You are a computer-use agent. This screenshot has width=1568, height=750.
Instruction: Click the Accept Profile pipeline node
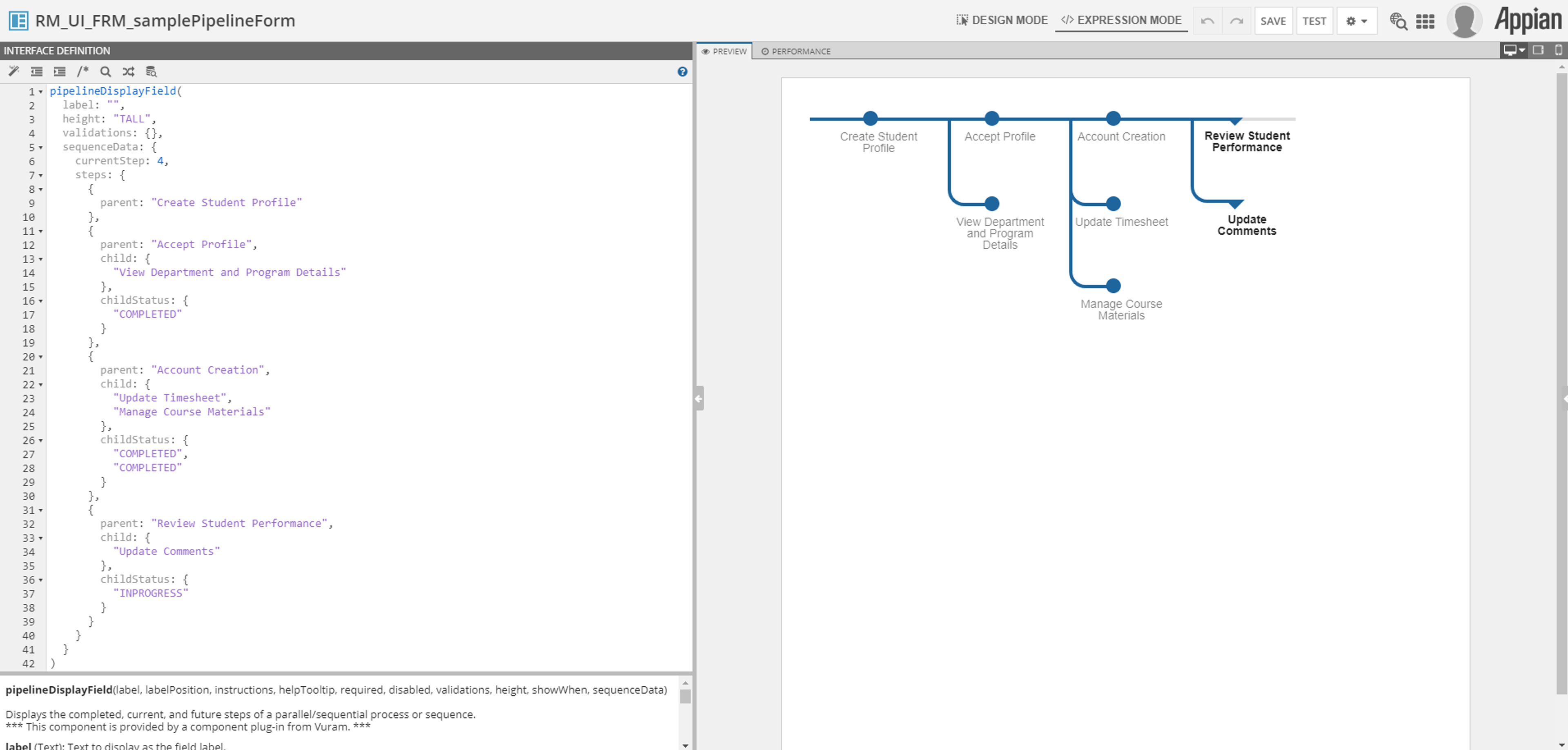coord(991,118)
